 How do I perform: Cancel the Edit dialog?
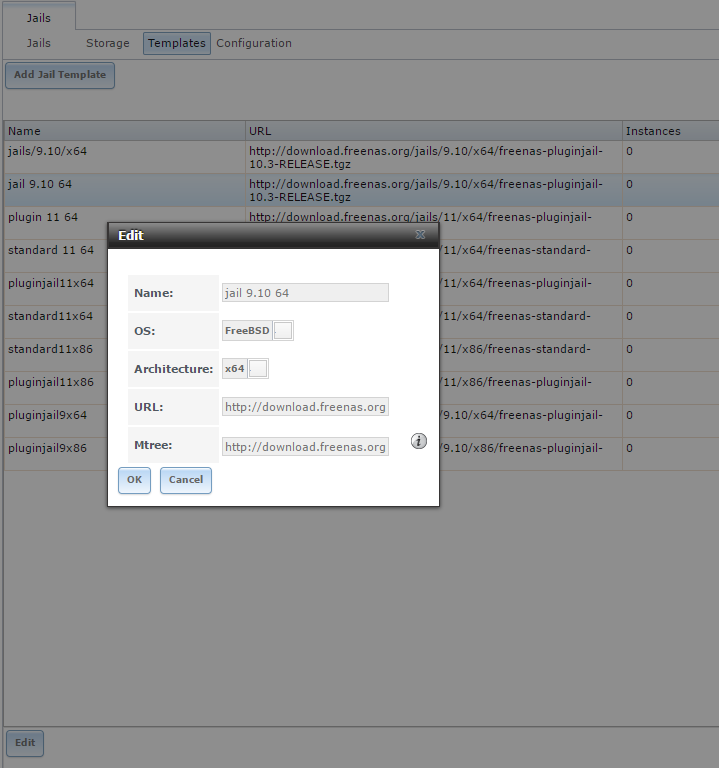[186, 480]
